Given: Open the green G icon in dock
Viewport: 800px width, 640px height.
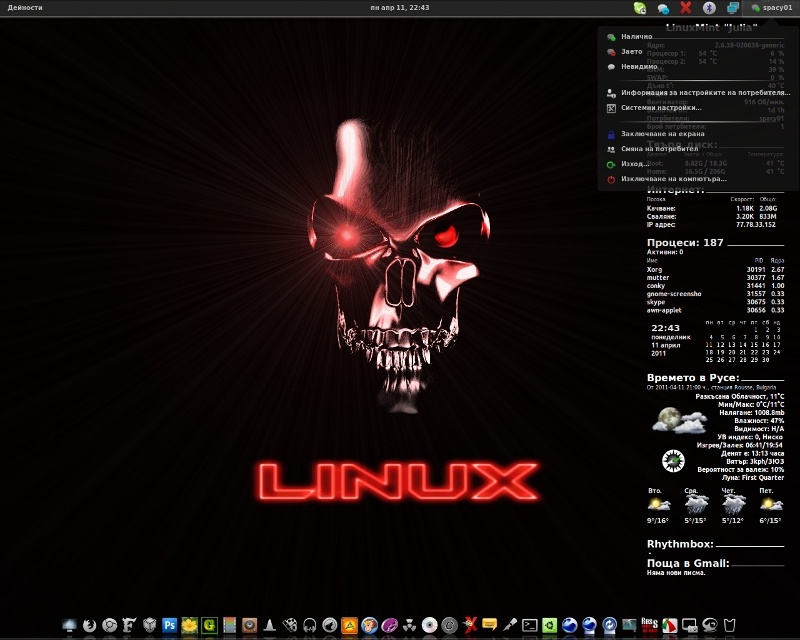Looking at the screenshot, I should (209, 625).
